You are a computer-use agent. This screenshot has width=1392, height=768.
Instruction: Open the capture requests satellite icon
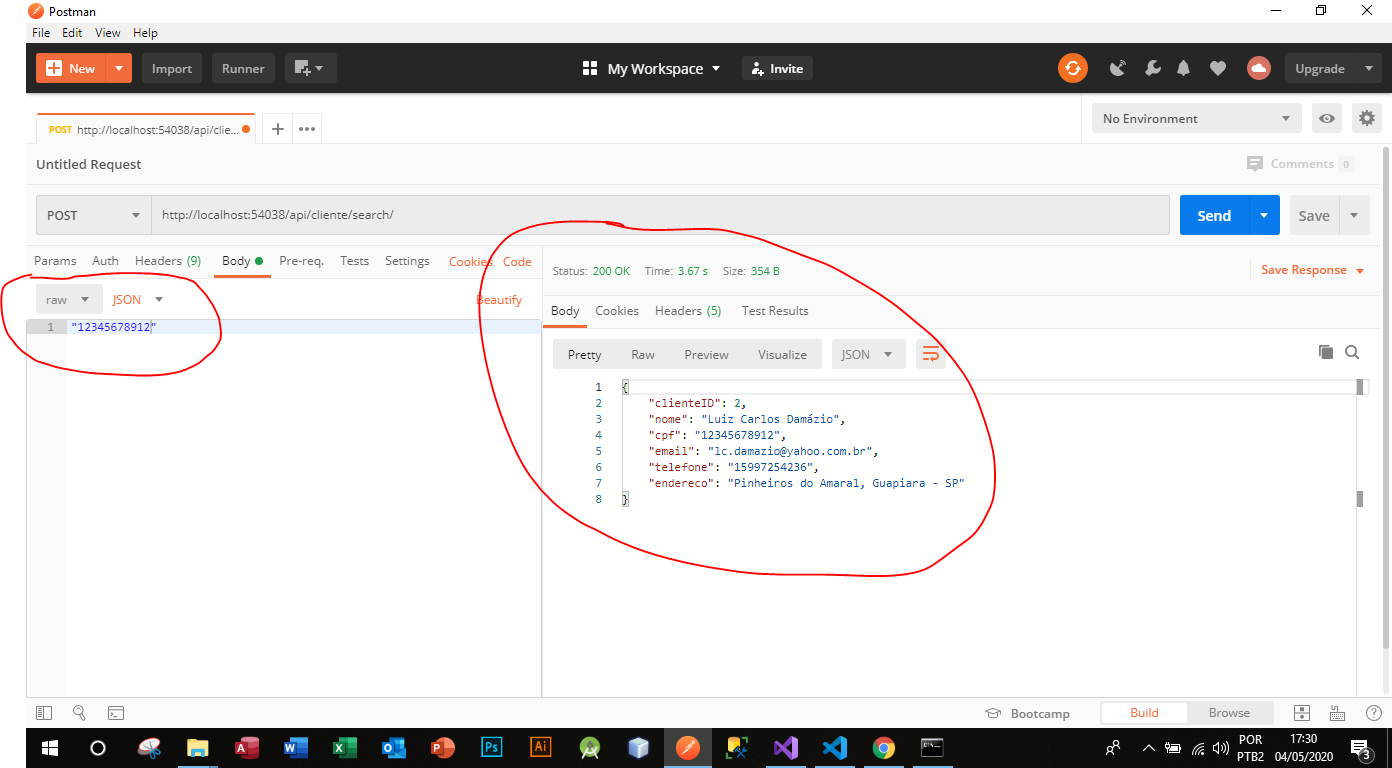coord(1118,68)
